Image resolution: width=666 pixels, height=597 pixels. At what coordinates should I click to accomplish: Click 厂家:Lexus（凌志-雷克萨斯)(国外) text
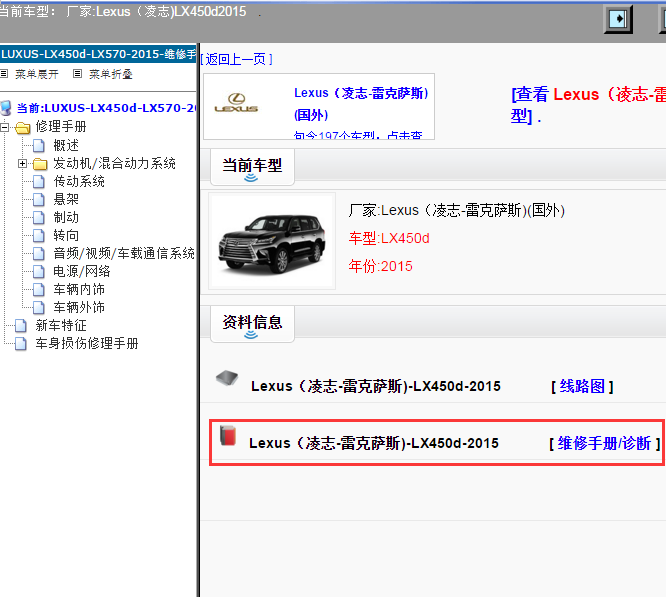point(457,210)
